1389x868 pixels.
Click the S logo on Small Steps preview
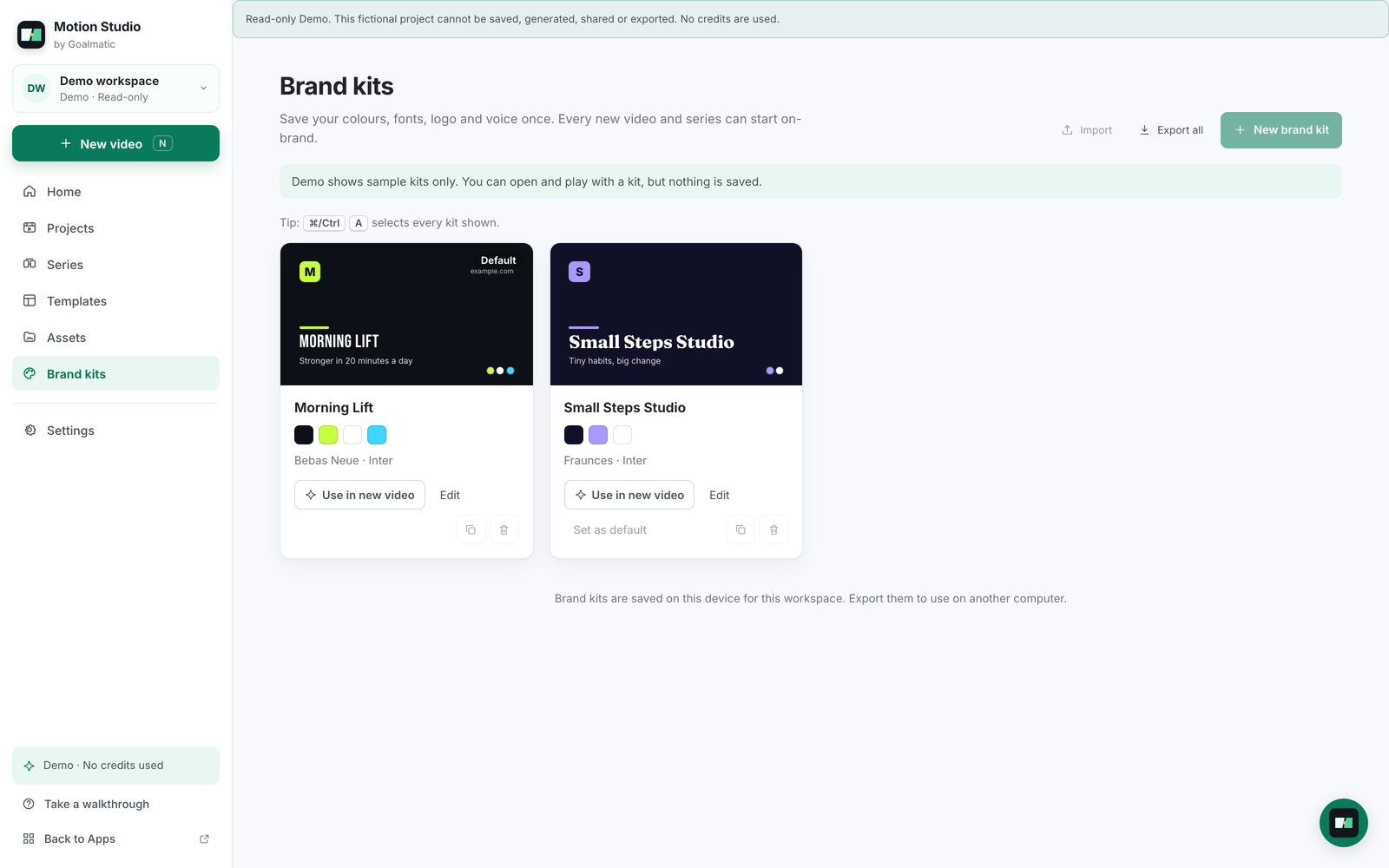point(579,272)
